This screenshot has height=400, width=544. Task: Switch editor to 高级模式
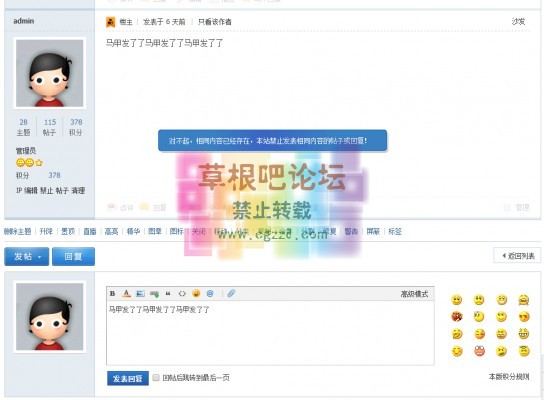[414, 294]
